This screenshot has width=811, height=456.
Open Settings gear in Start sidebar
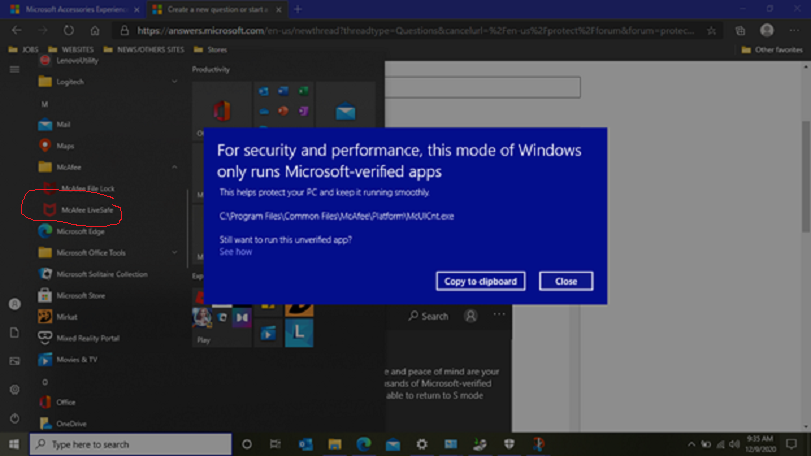[14, 389]
